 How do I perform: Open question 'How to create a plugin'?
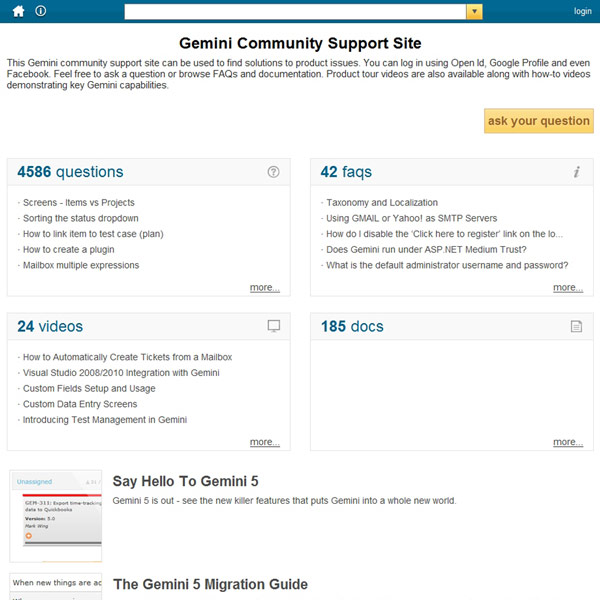tap(68, 249)
